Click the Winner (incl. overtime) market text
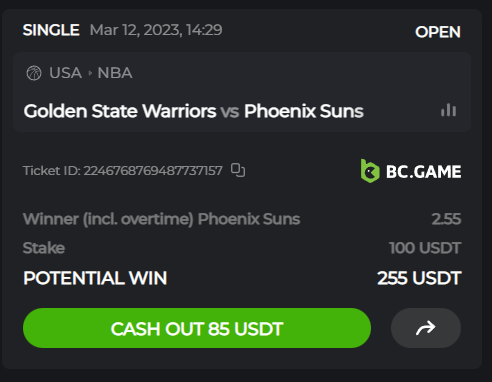 tap(108, 219)
